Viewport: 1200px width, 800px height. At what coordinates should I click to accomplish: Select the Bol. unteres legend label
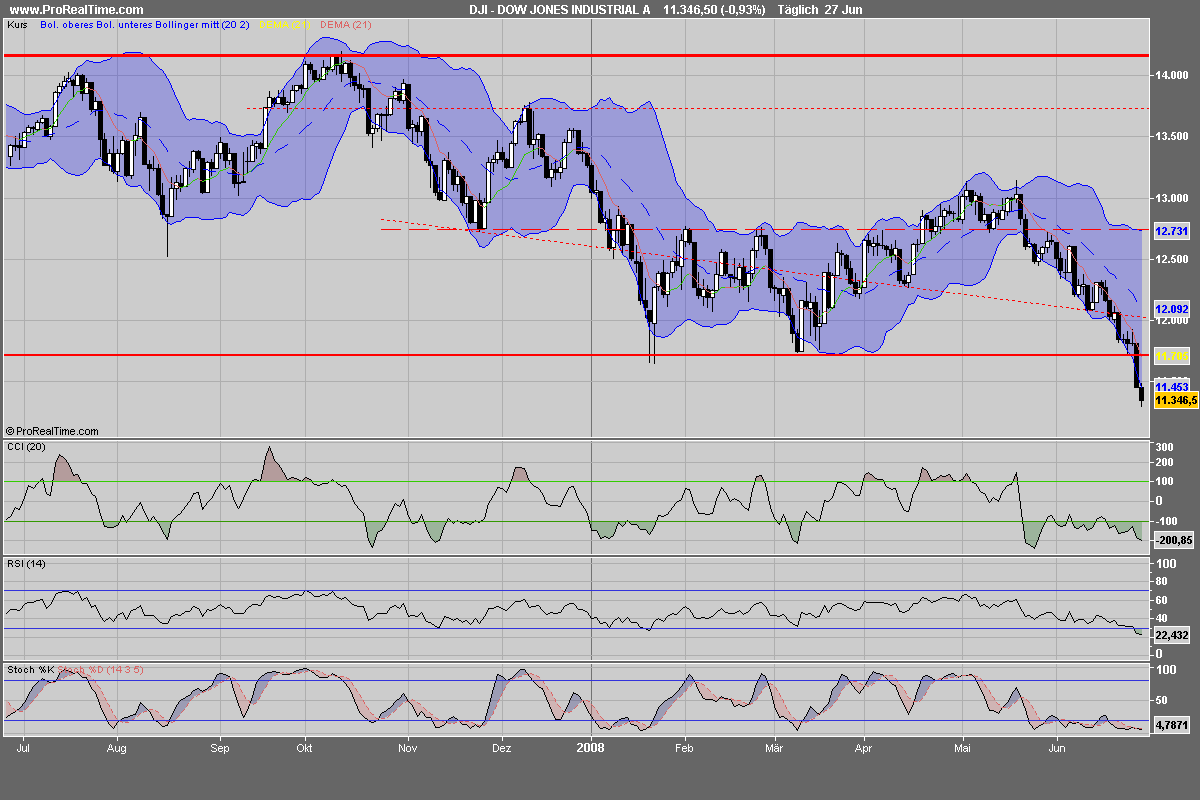pyautogui.click(x=125, y=24)
